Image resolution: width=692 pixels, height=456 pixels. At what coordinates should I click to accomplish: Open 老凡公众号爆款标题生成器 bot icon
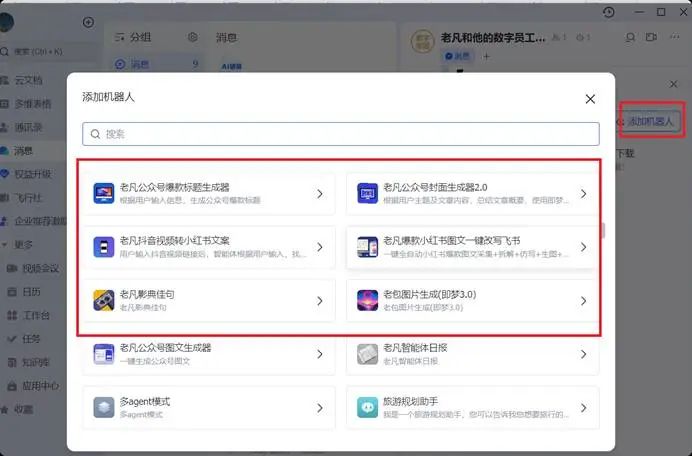(104, 193)
